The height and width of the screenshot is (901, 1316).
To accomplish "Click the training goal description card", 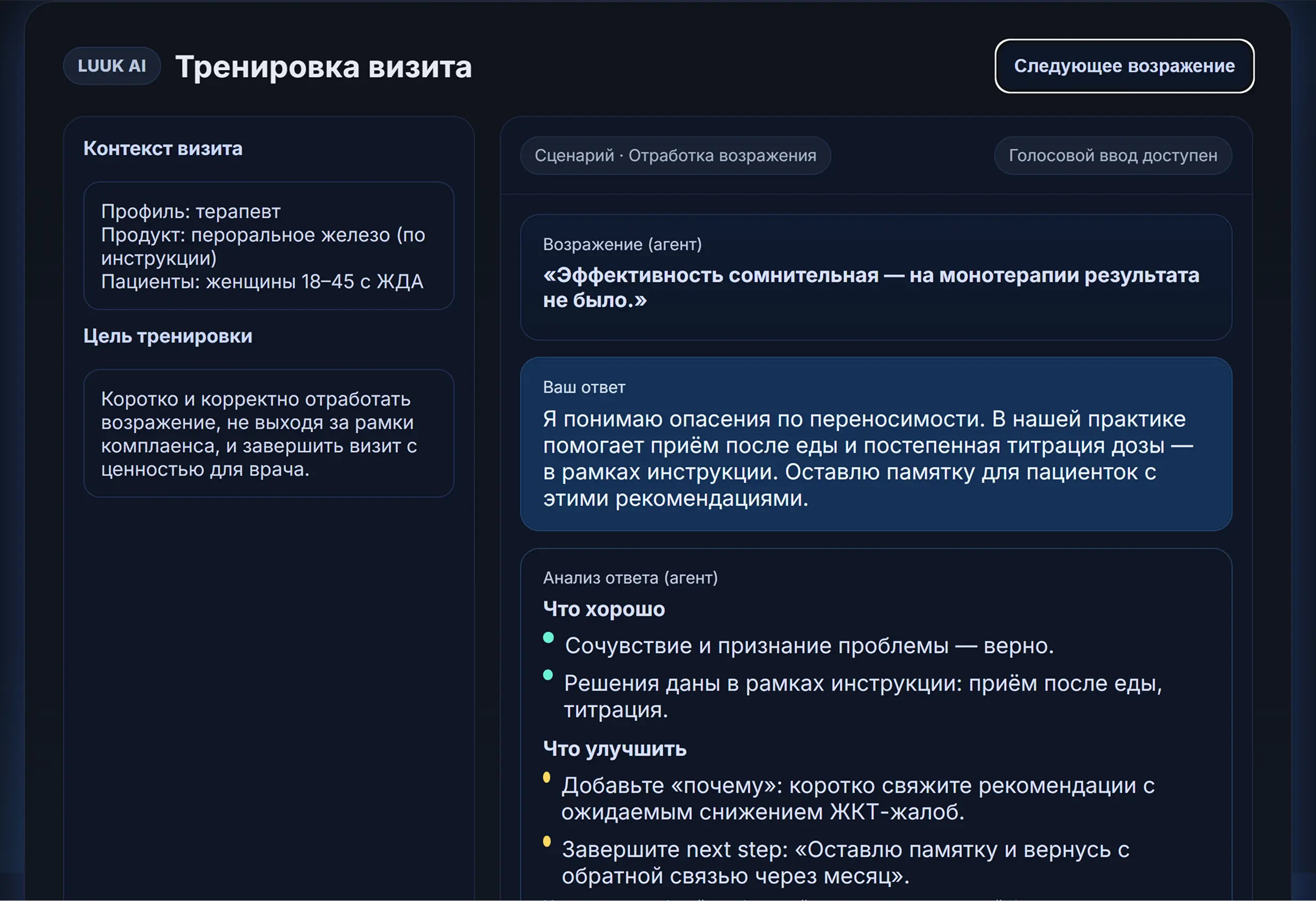I will [x=268, y=434].
